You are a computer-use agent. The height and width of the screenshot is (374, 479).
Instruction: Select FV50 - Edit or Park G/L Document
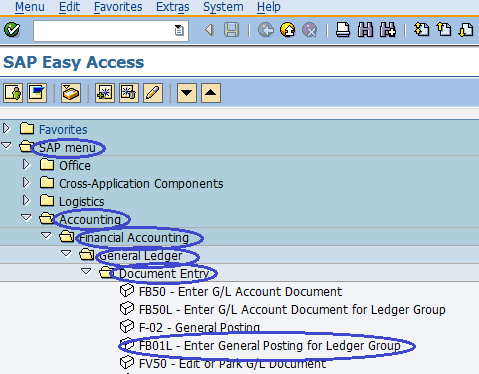coord(232,364)
